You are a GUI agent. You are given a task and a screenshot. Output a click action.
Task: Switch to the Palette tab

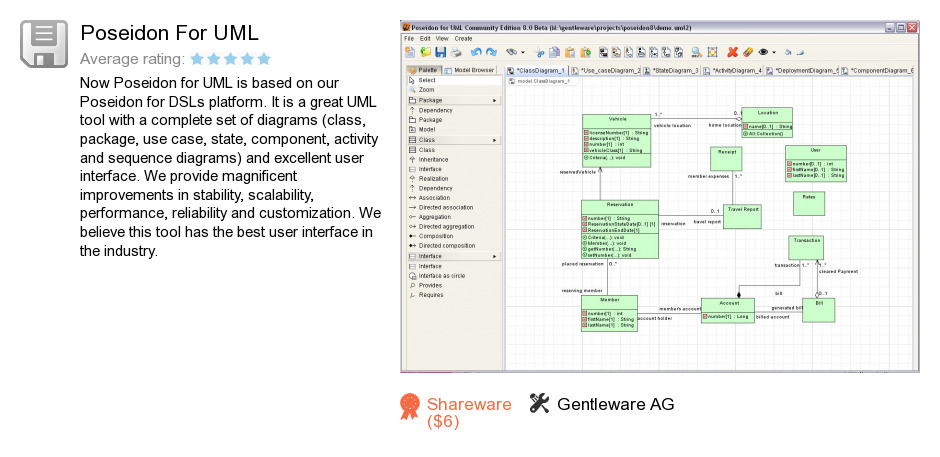(424, 70)
